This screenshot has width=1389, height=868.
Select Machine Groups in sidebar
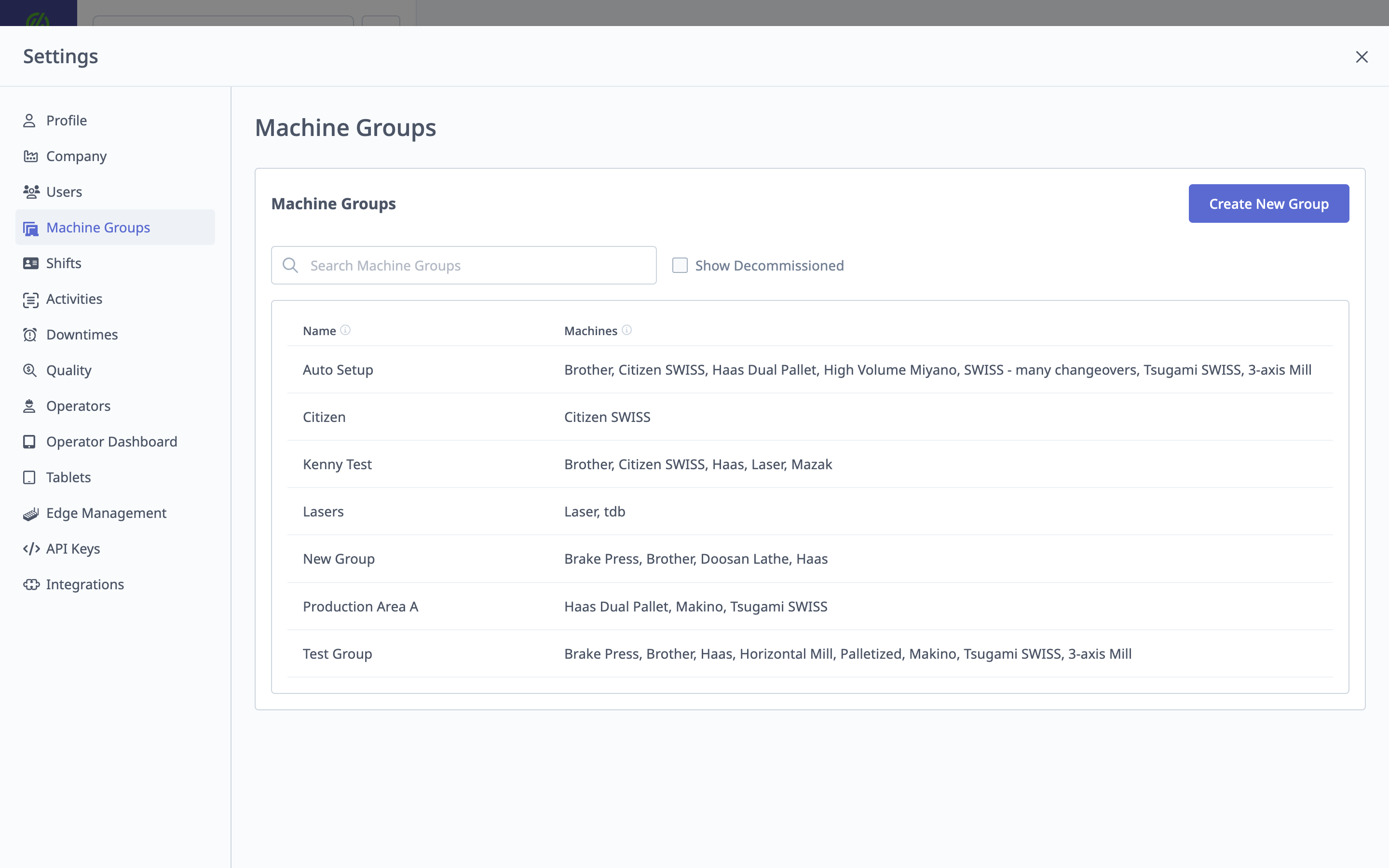click(x=115, y=227)
